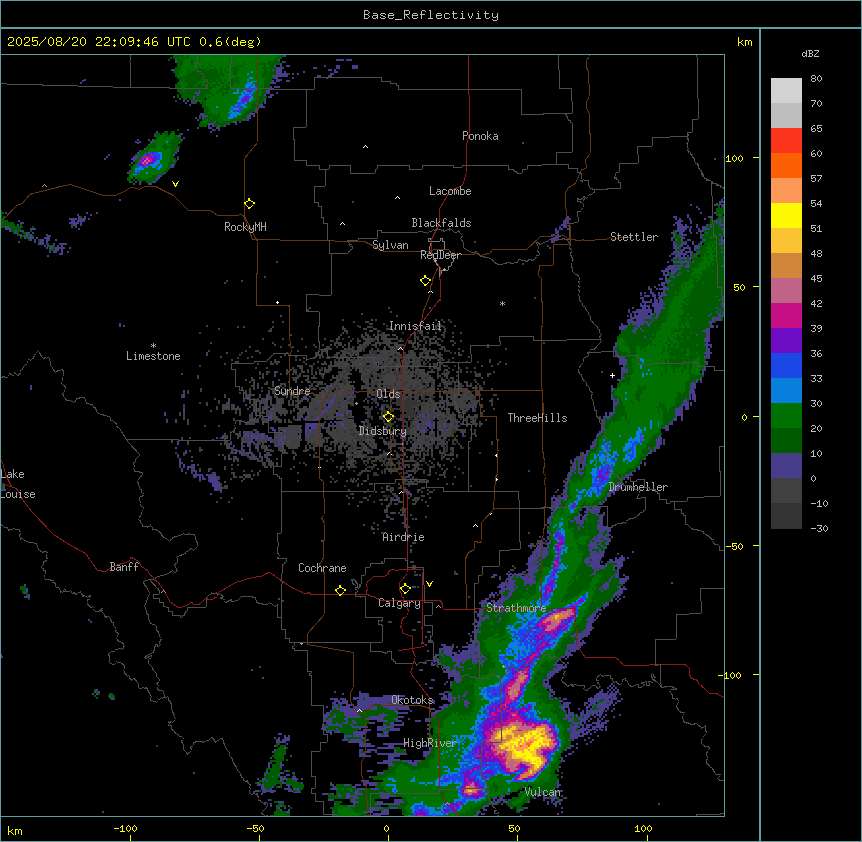862x842 pixels.
Task: Select the orange 57-60 dBZ legend swatch
Action: (786, 165)
